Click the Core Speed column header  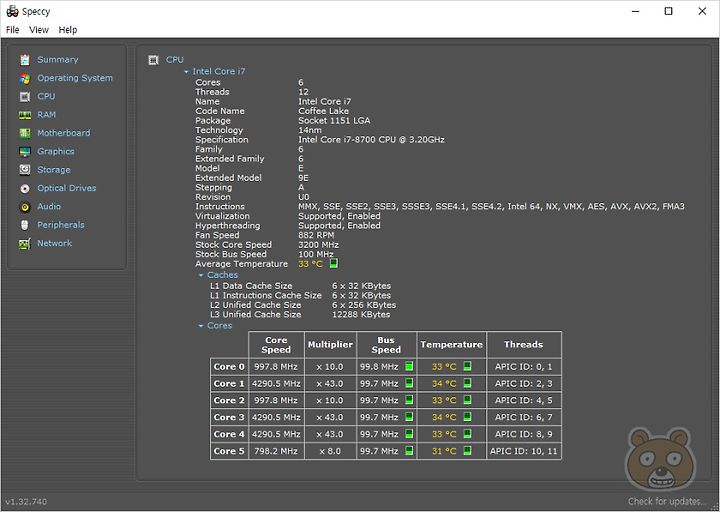[x=276, y=345]
